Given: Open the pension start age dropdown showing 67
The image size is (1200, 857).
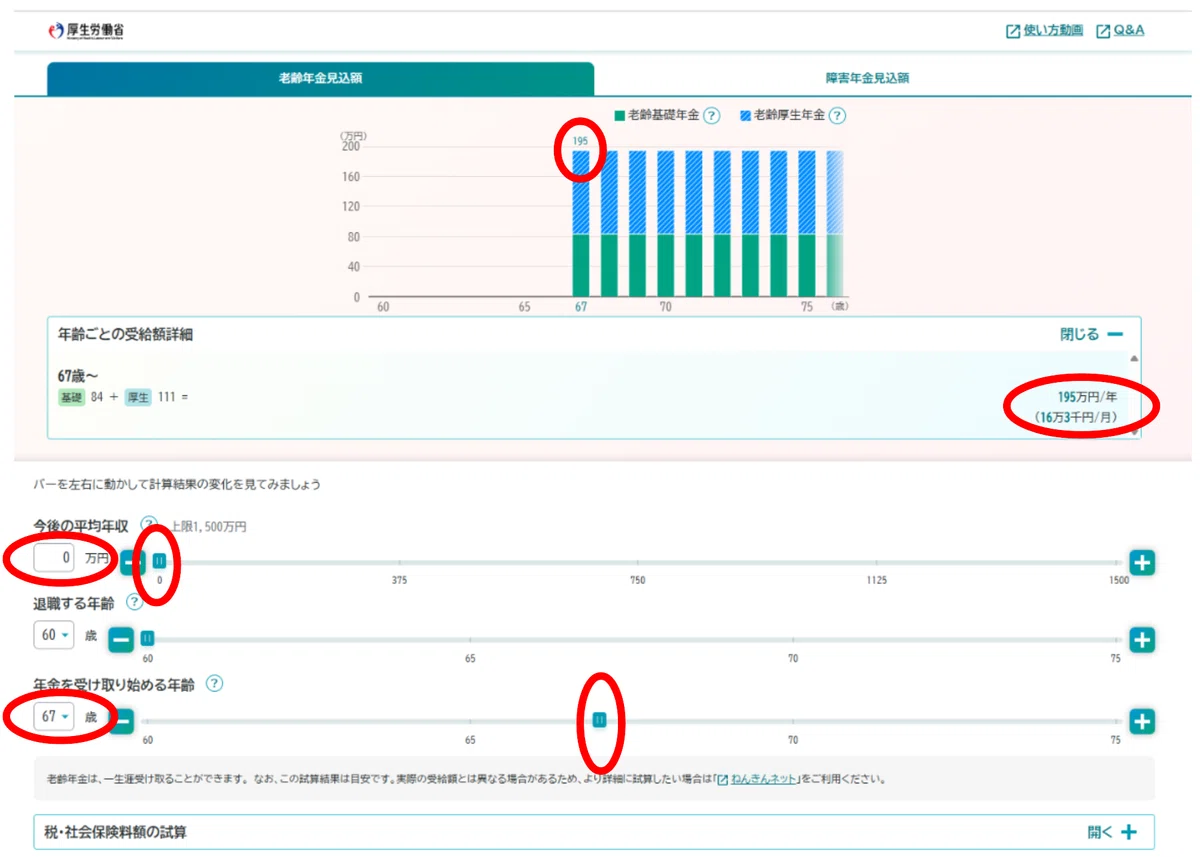Looking at the screenshot, I should click(x=54, y=717).
